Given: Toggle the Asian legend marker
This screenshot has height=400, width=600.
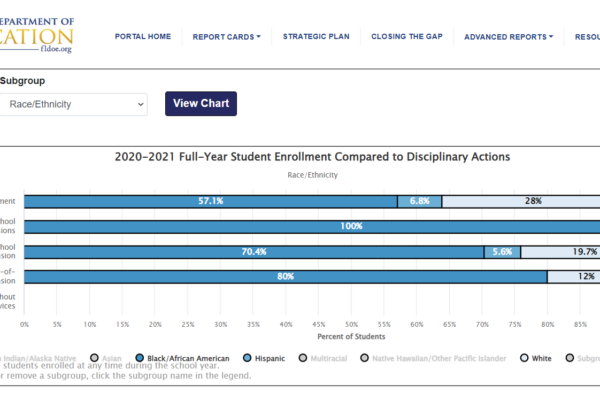Looking at the screenshot, I should pyautogui.click(x=94, y=357).
